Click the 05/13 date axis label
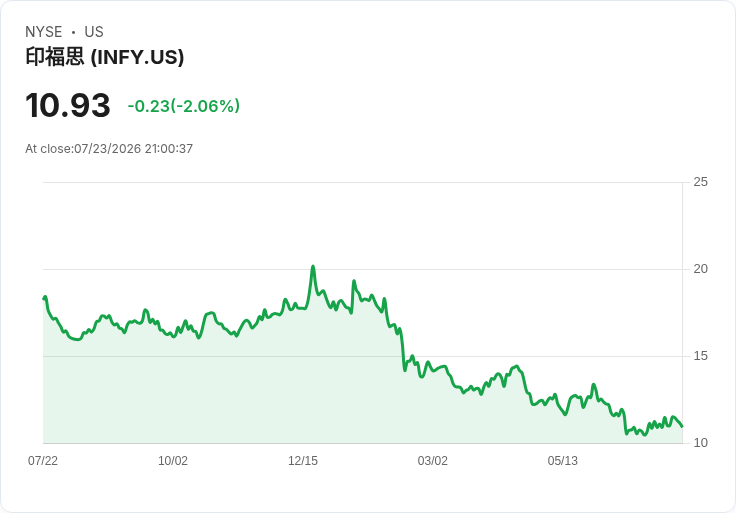 (x=562, y=460)
